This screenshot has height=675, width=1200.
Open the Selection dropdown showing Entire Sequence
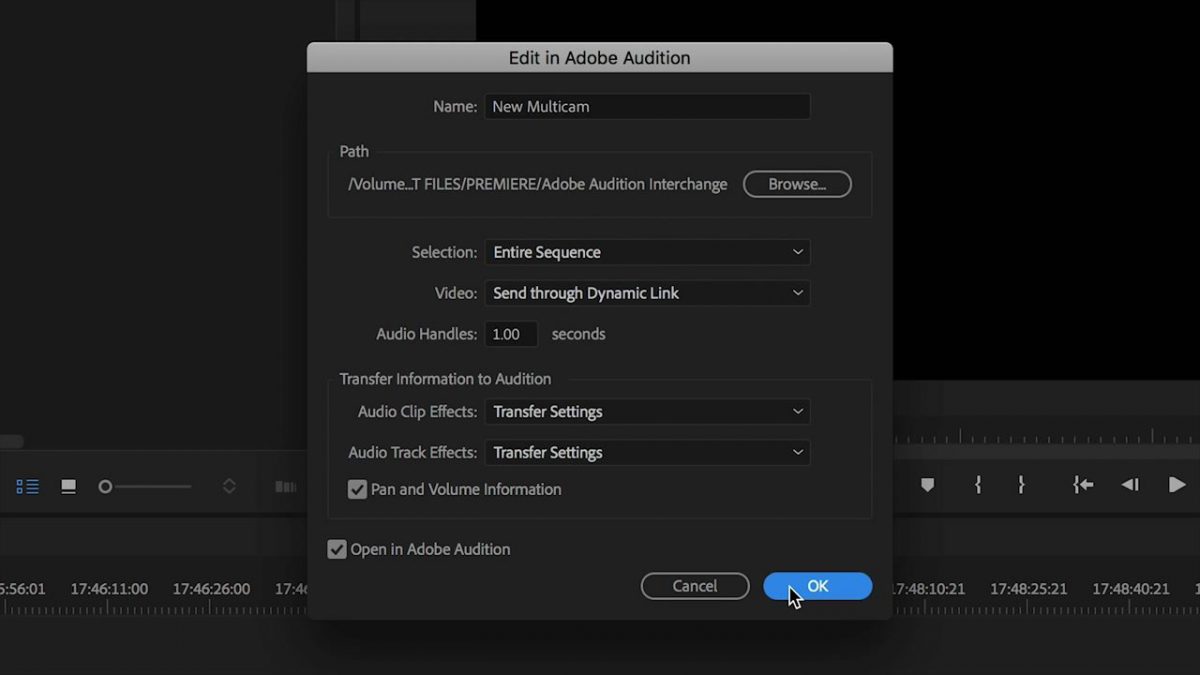tap(647, 252)
